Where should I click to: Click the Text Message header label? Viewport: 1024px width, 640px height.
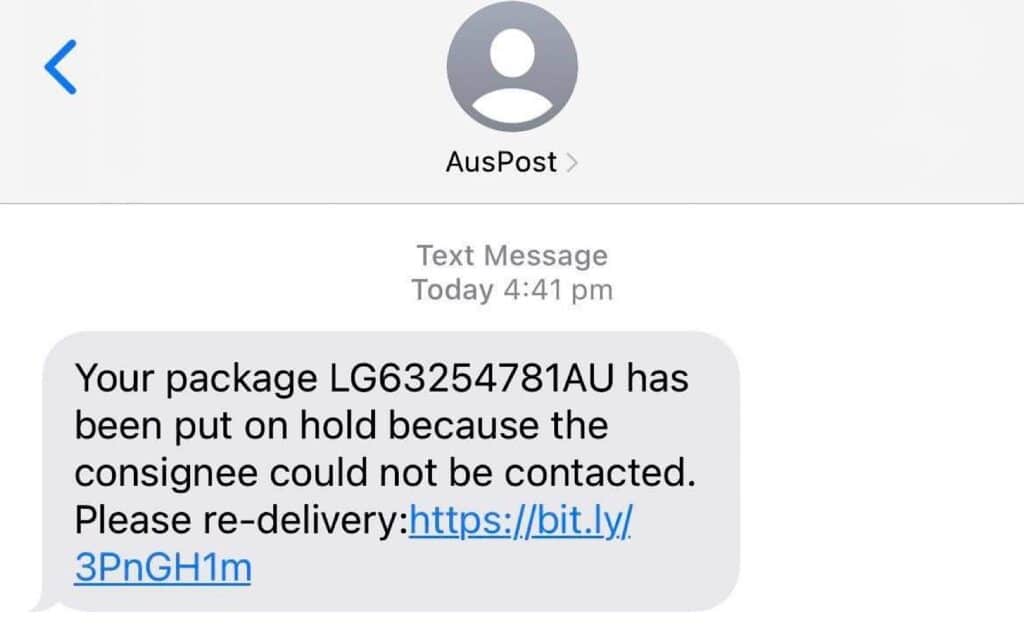(x=512, y=255)
